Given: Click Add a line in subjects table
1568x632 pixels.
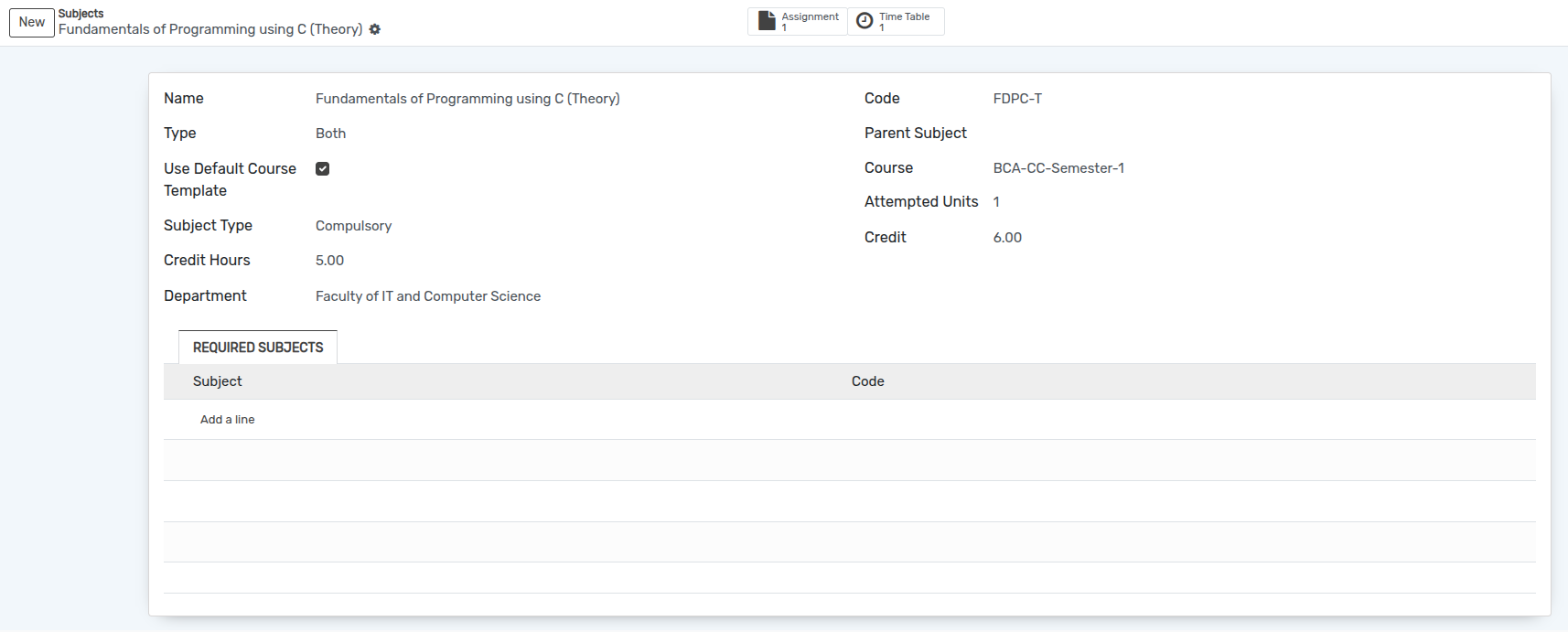Looking at the screenshot, I should click(x=228, y=420).
